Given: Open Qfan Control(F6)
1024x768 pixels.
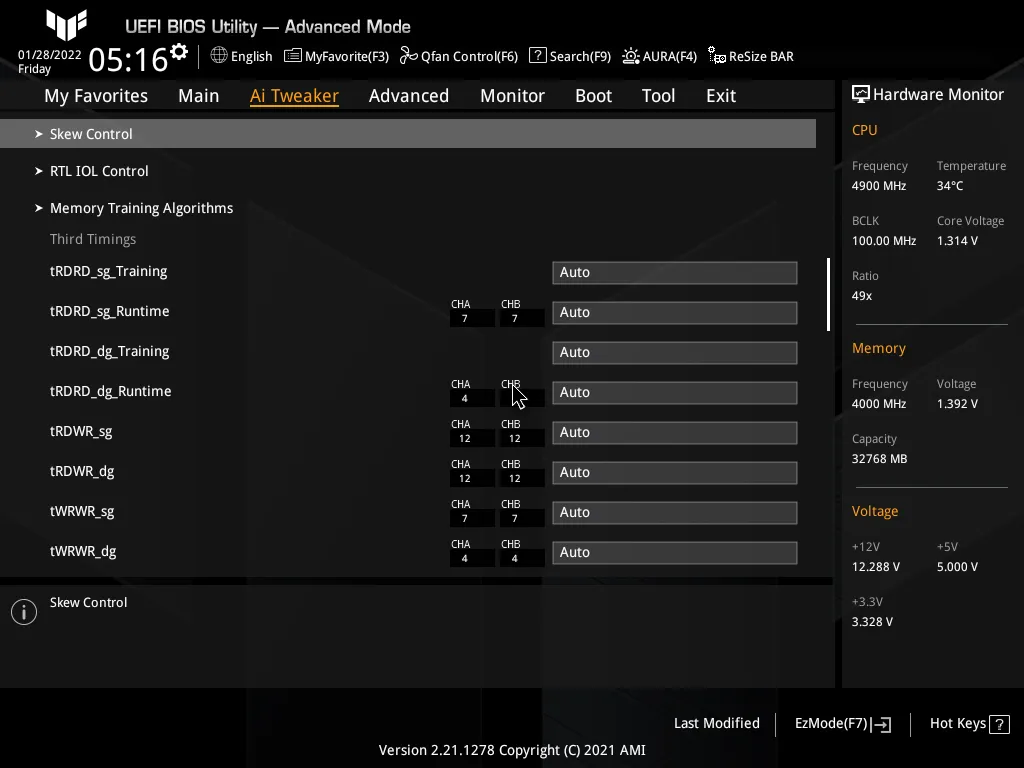Looking at the screenshot, I should 469,56.
